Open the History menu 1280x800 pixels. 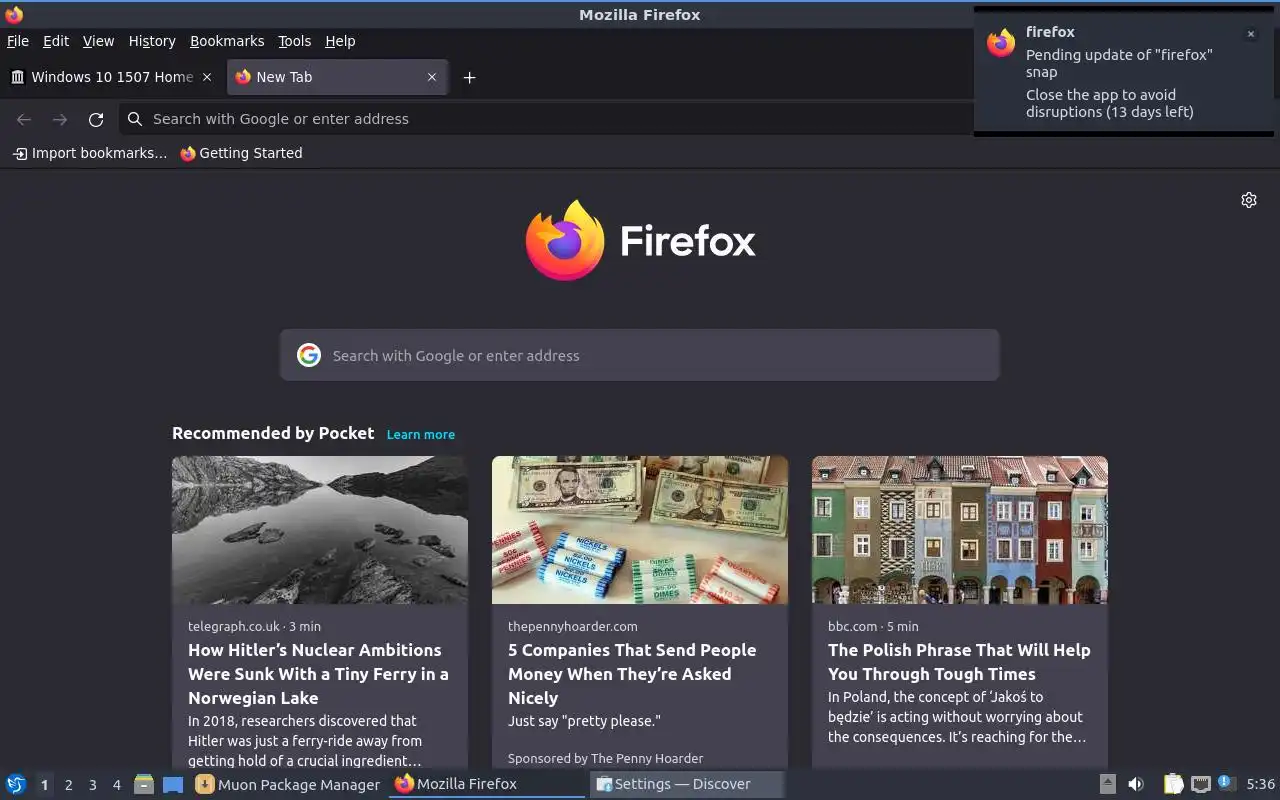point(152,41)
